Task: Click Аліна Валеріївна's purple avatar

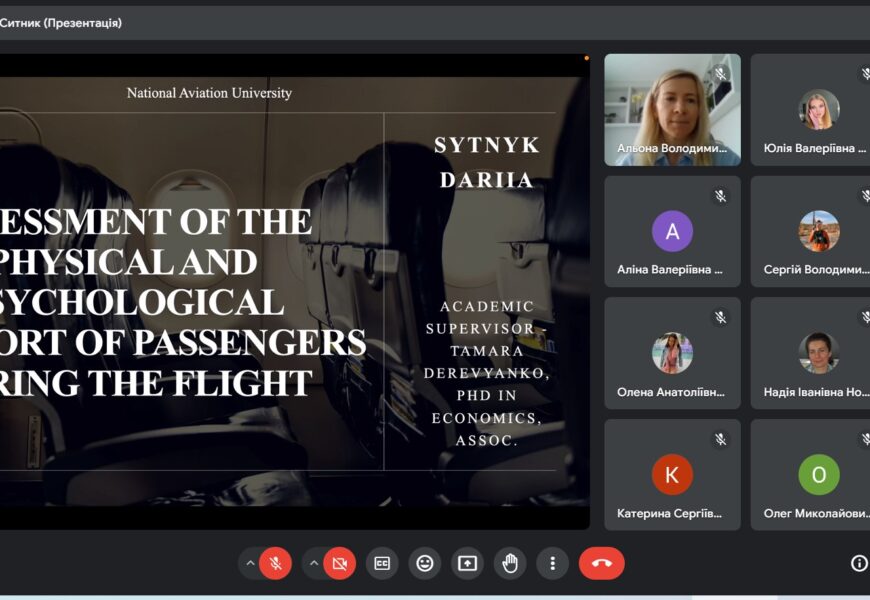Action: (x=672, y=232)
